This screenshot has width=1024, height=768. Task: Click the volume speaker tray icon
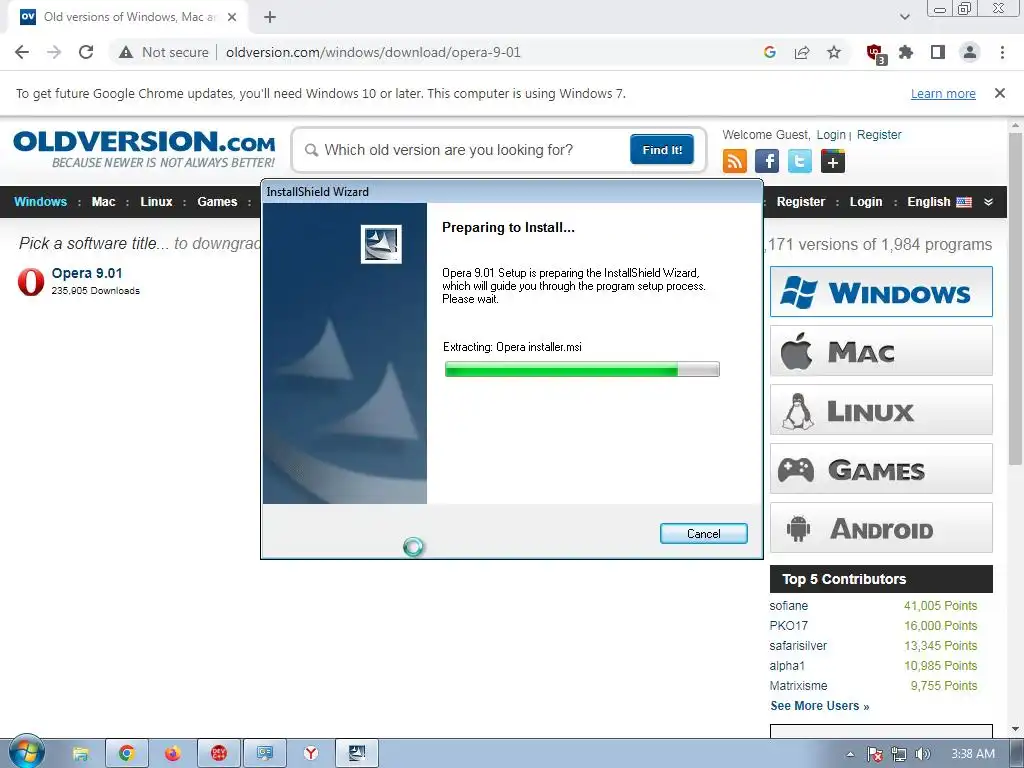pos(922,754)
